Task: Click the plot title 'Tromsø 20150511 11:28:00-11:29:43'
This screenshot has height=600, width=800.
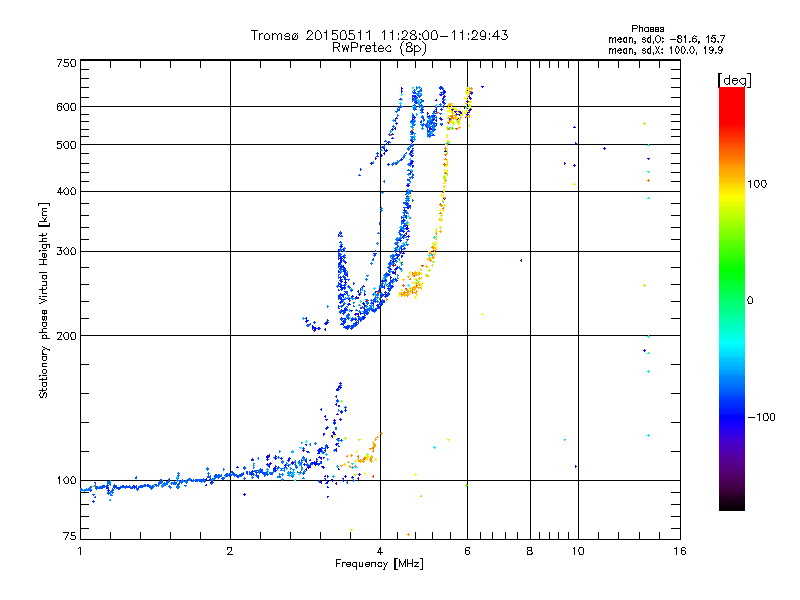Action: (x=379, y=35)
